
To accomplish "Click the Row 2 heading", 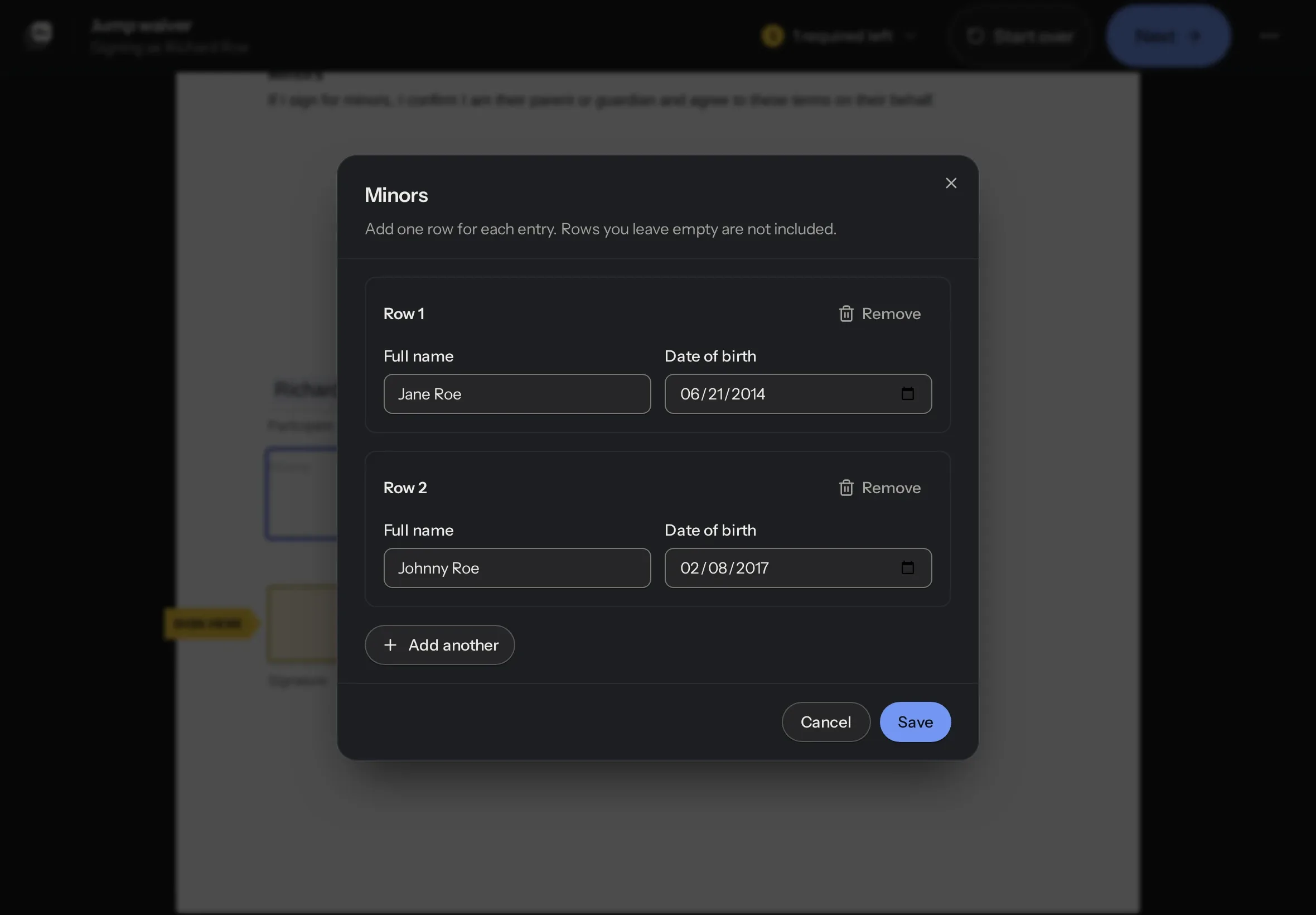I will point(405,488).
